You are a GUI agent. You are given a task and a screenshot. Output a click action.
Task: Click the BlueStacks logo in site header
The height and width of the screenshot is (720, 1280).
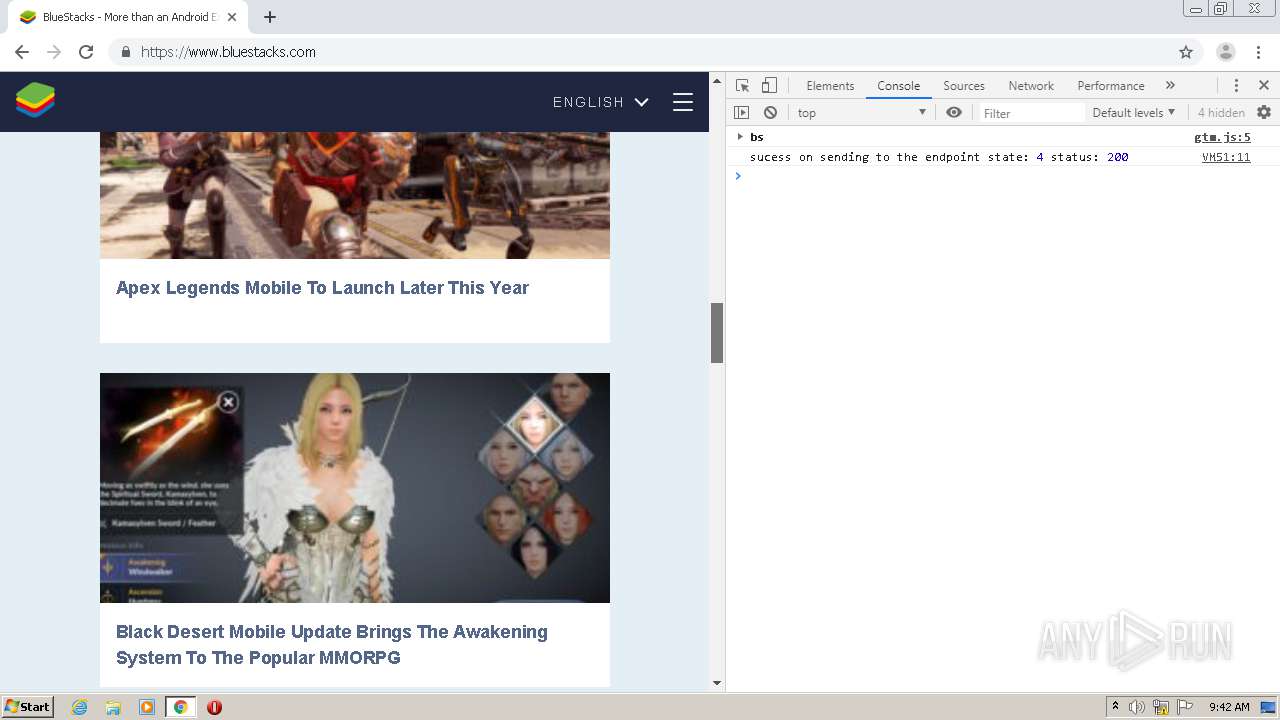pyautogui.click(x=35, y=101)
